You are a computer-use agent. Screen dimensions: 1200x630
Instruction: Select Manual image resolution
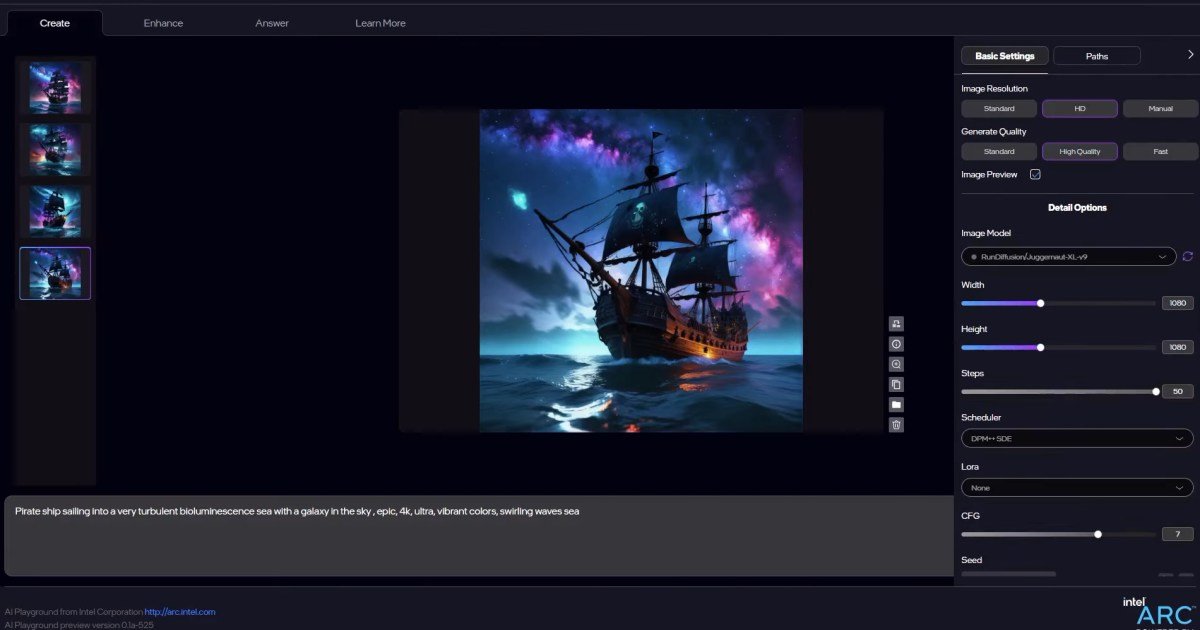click(1160, 108)
